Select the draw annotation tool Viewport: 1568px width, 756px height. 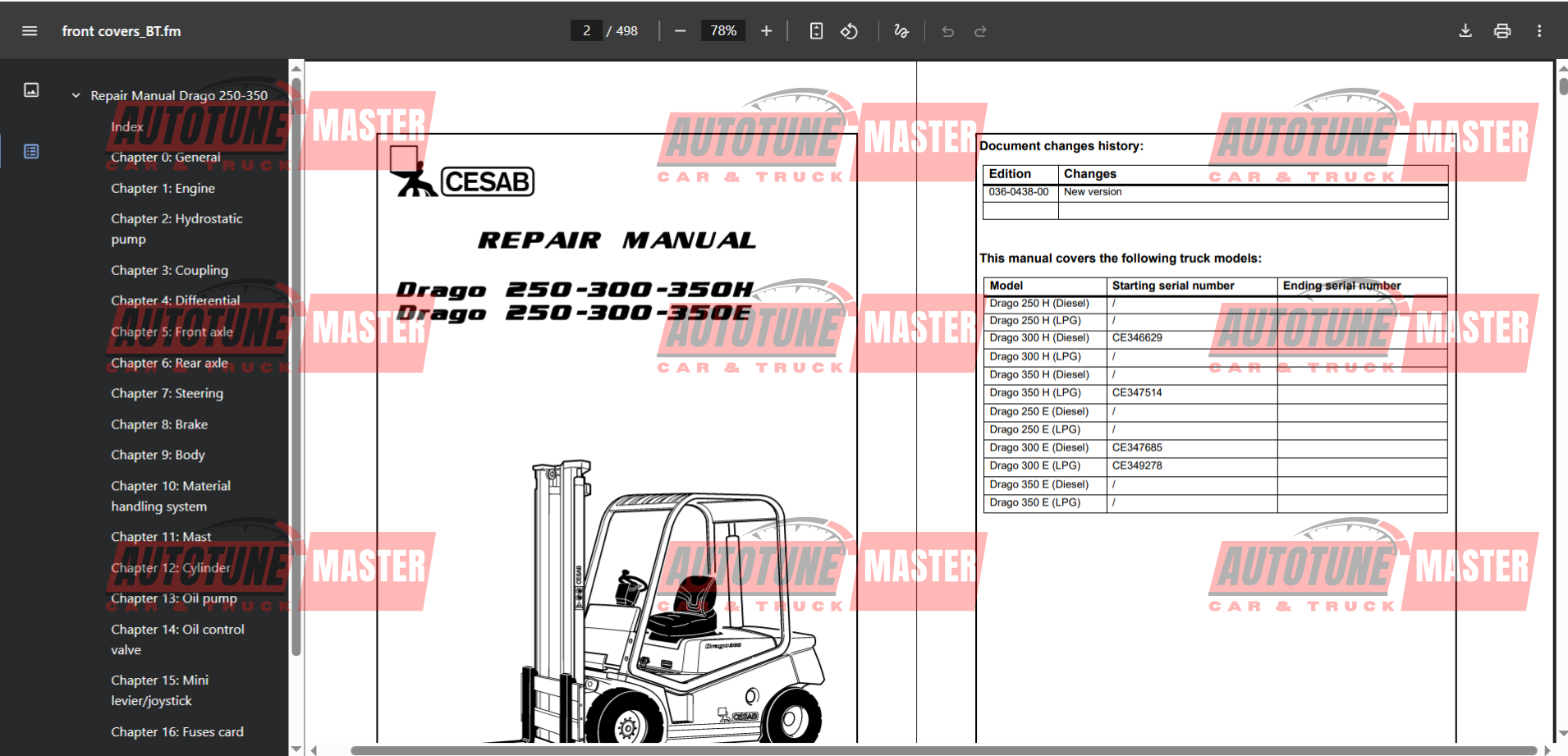coord(901,30)
